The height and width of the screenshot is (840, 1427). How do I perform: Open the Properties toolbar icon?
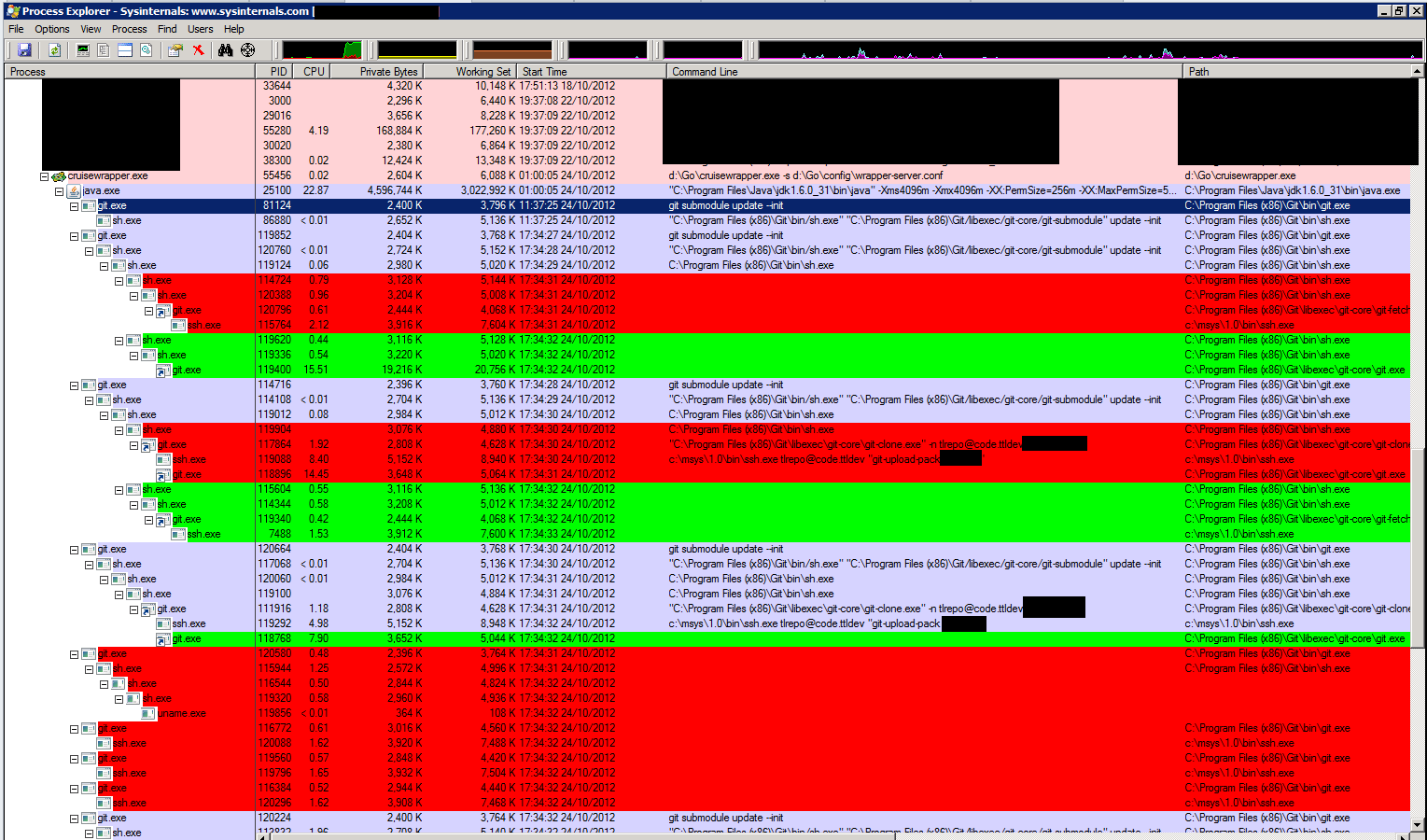point(175,49)
